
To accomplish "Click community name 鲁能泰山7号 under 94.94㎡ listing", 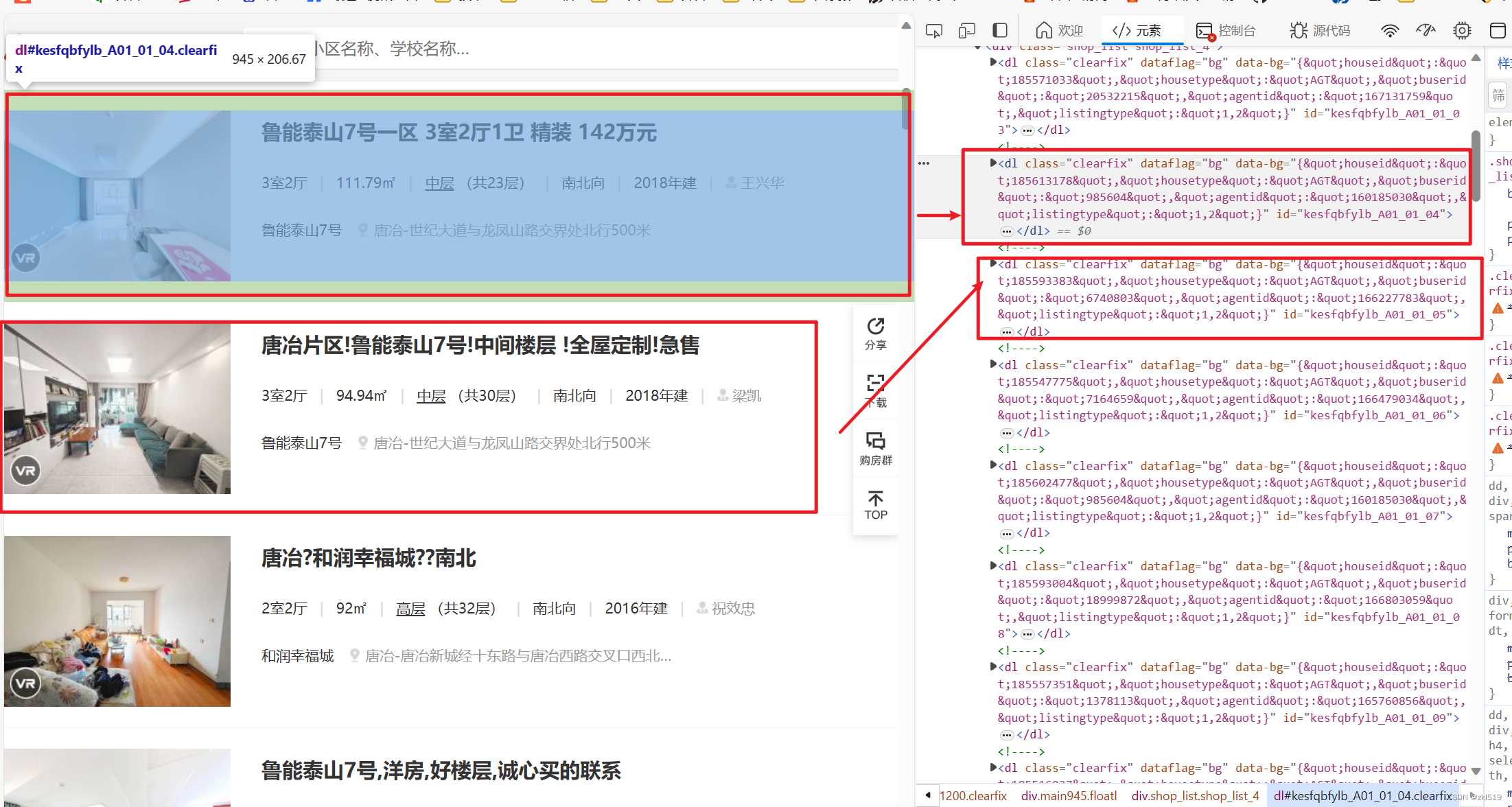I will click(301, 443).
